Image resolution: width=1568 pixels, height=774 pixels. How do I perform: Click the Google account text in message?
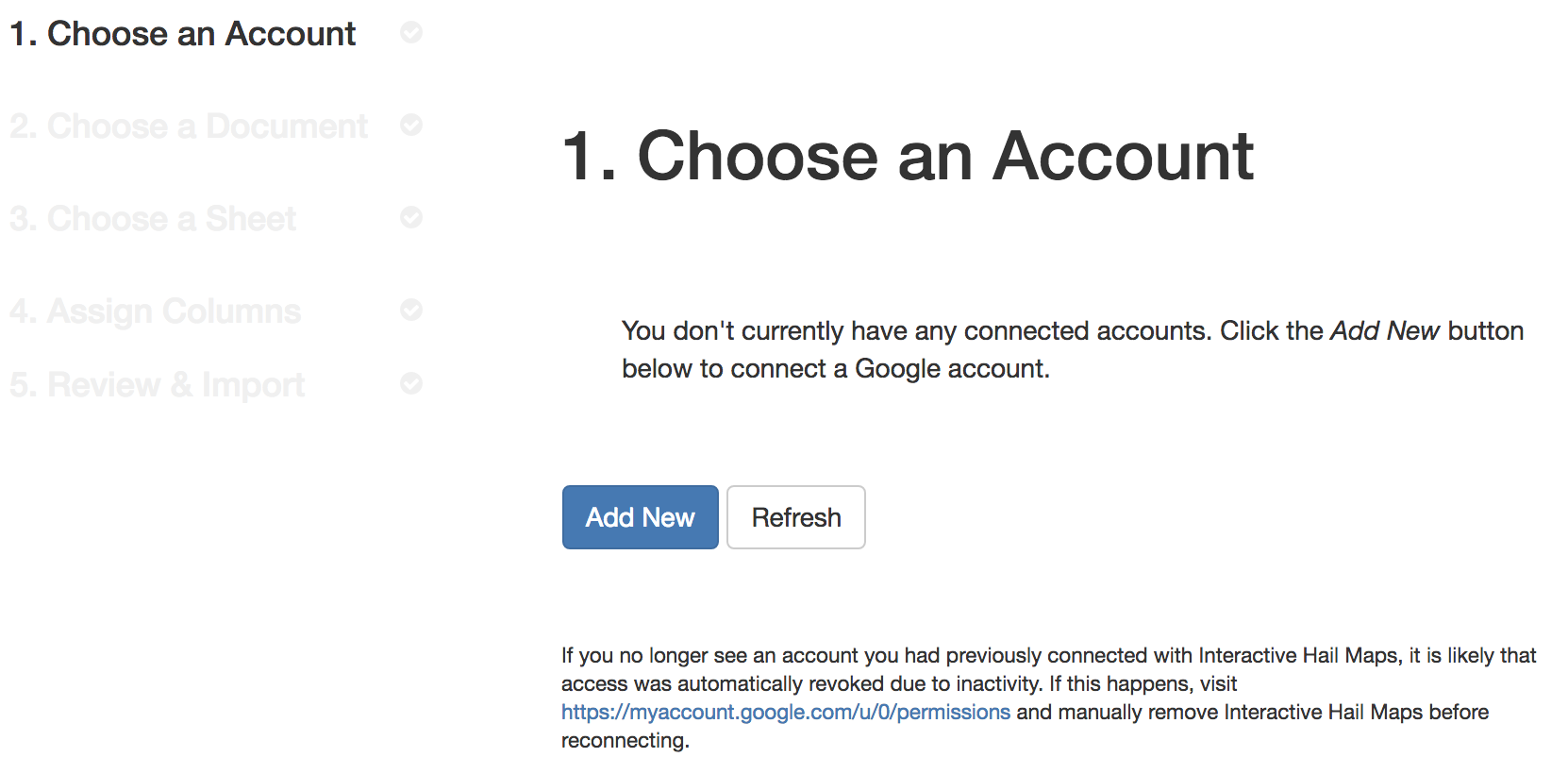(x=950, y=369)
